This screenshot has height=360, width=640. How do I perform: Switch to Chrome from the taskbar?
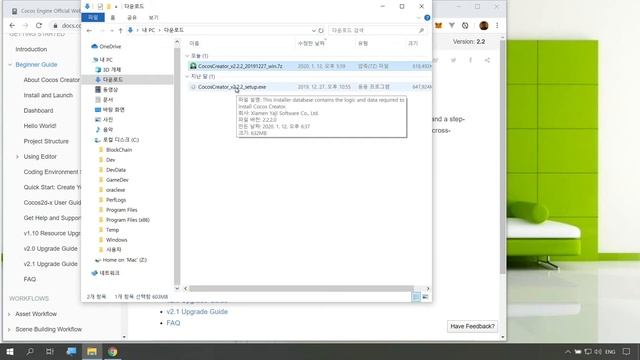point(112,351)
